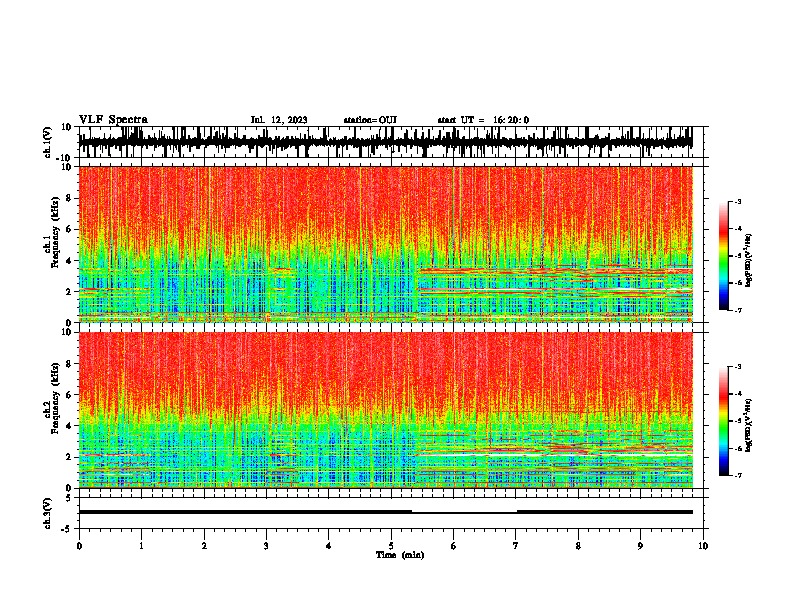The width and height of the screenshot is (792, 612).
Task: Click the "-3" tick on ch.2 color bar
Action: pyautogui.click(x=738, y=367)
